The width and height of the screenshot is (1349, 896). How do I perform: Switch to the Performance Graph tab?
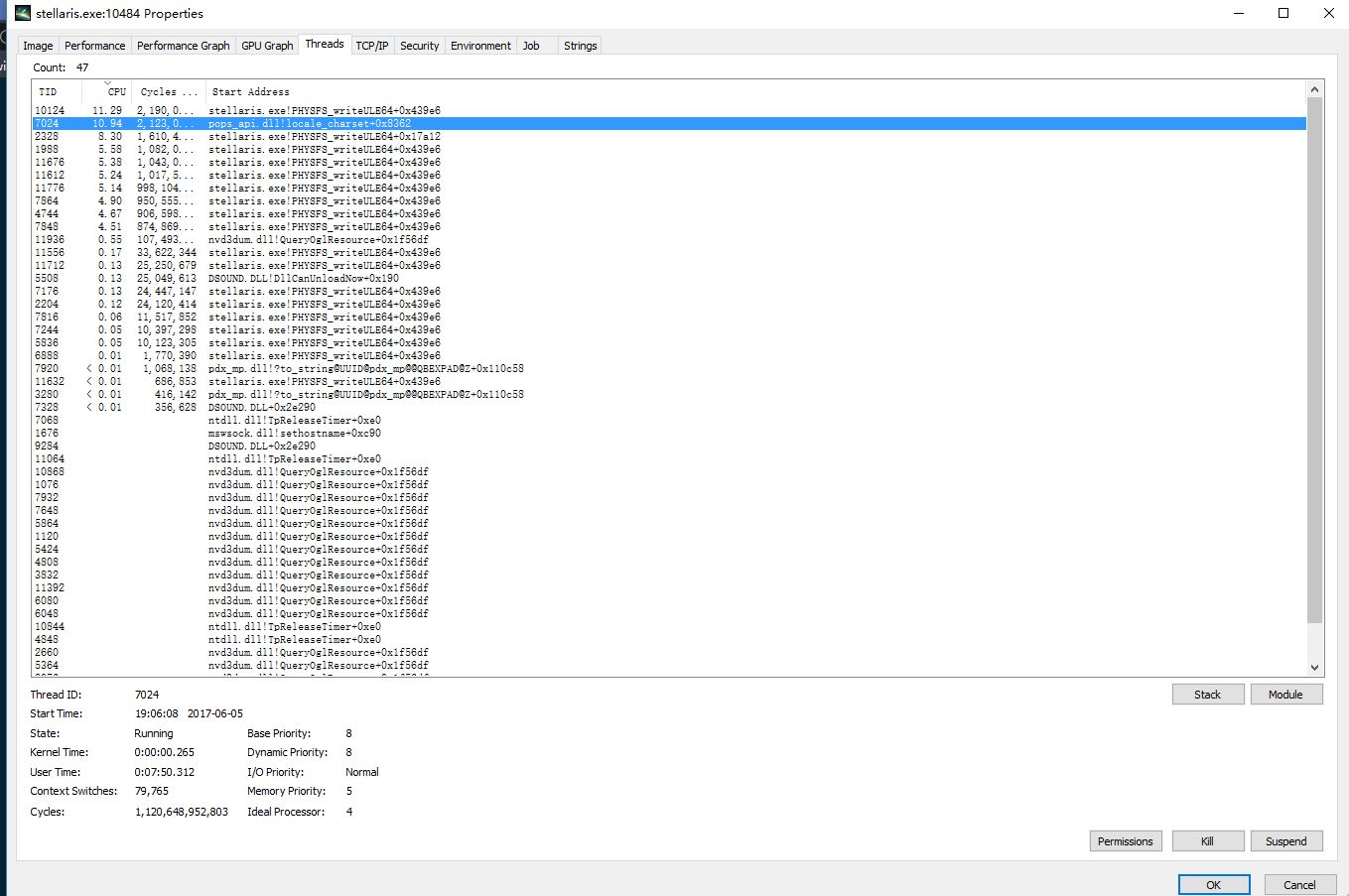(x=183, y=46)
